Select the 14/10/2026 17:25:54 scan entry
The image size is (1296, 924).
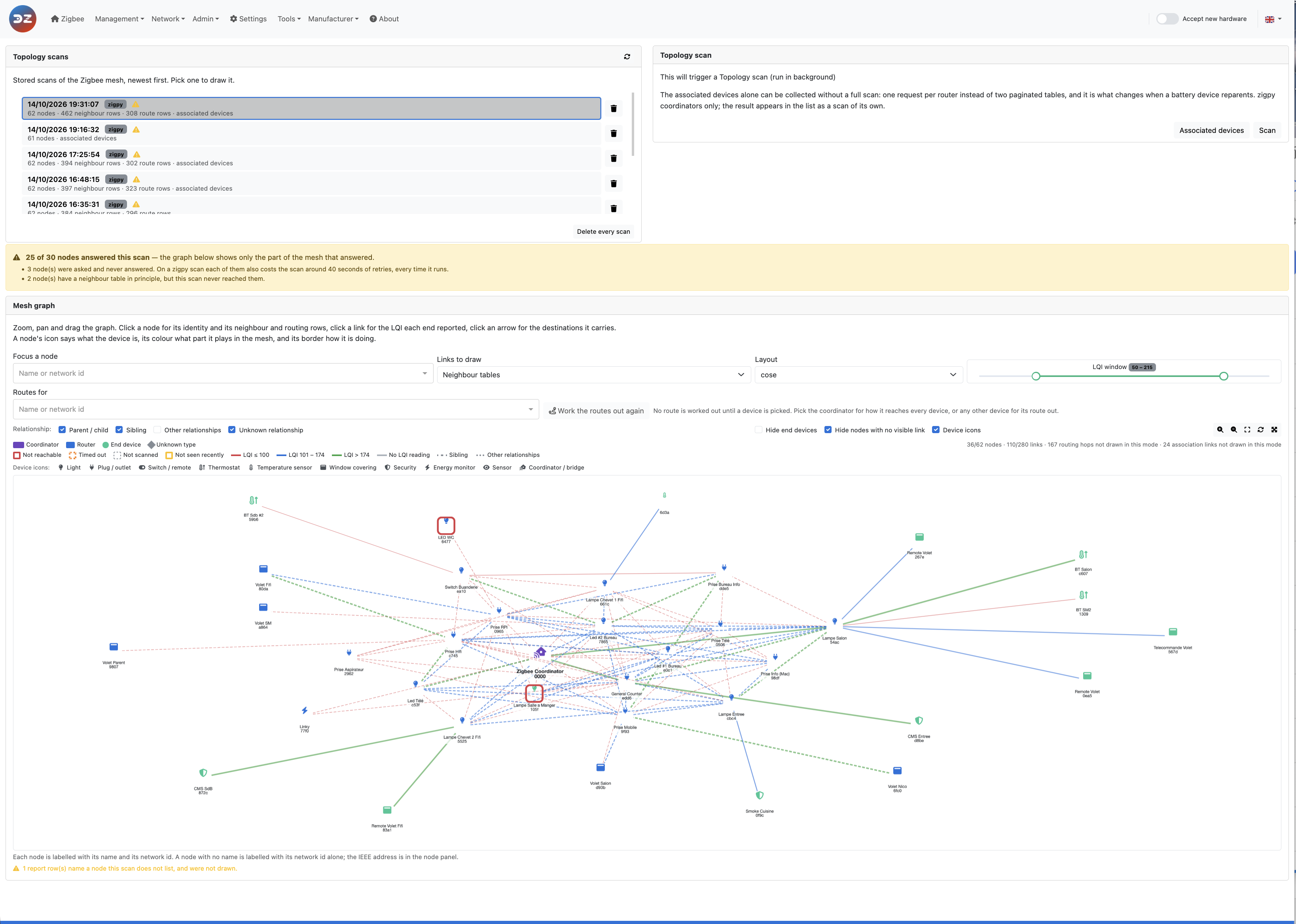[311, 159]
